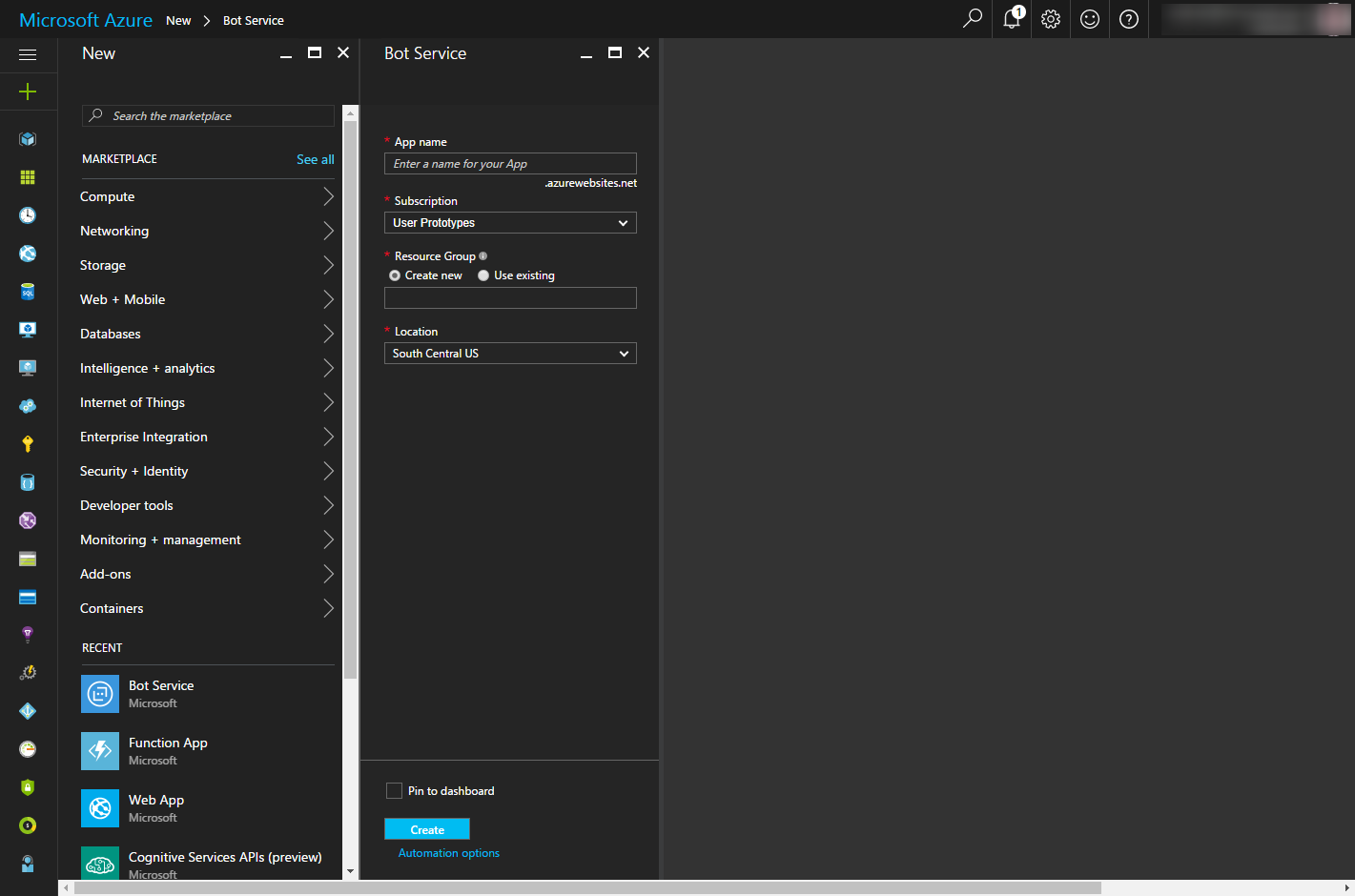Expand the Web + Mobile category
Image resolution: width=1355 pixels, height=896 pixels.
coord(207,299)
